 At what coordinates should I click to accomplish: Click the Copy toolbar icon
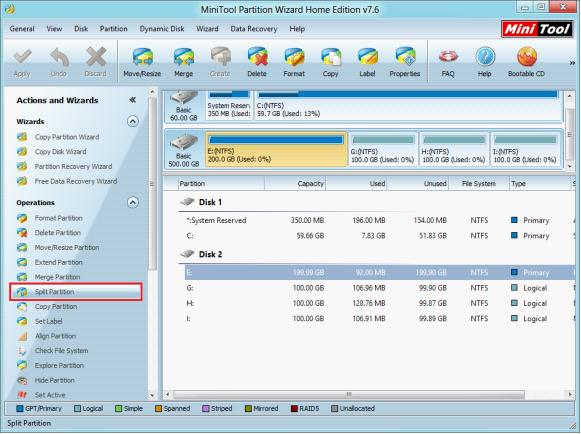tap(331, 62)
